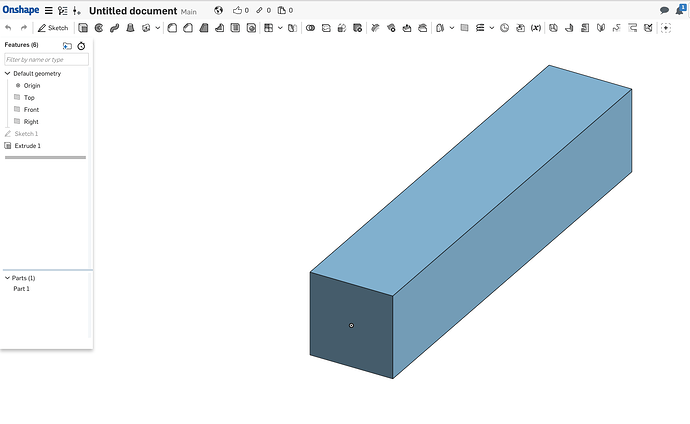Click the rollback bar under Extrude 1
Screen dimensions: 690x424
tap(45, 157)
